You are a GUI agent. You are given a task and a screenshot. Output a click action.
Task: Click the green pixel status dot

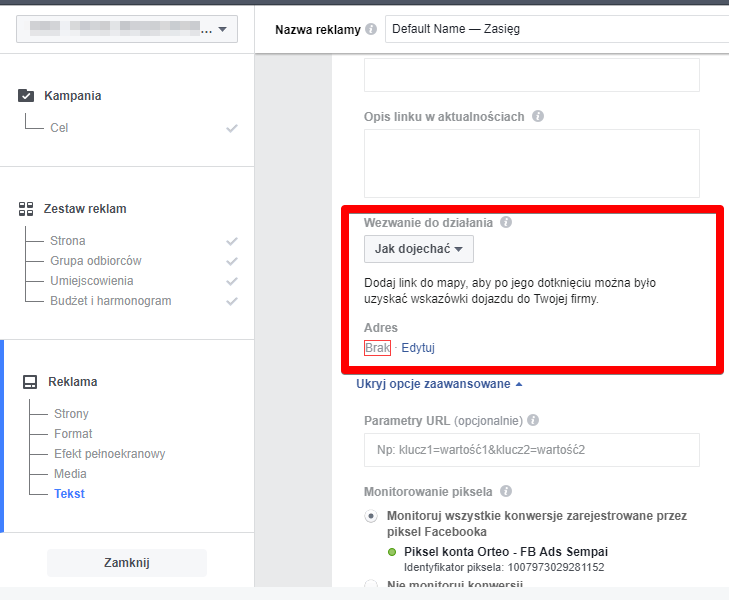click(x=392, y=552)
